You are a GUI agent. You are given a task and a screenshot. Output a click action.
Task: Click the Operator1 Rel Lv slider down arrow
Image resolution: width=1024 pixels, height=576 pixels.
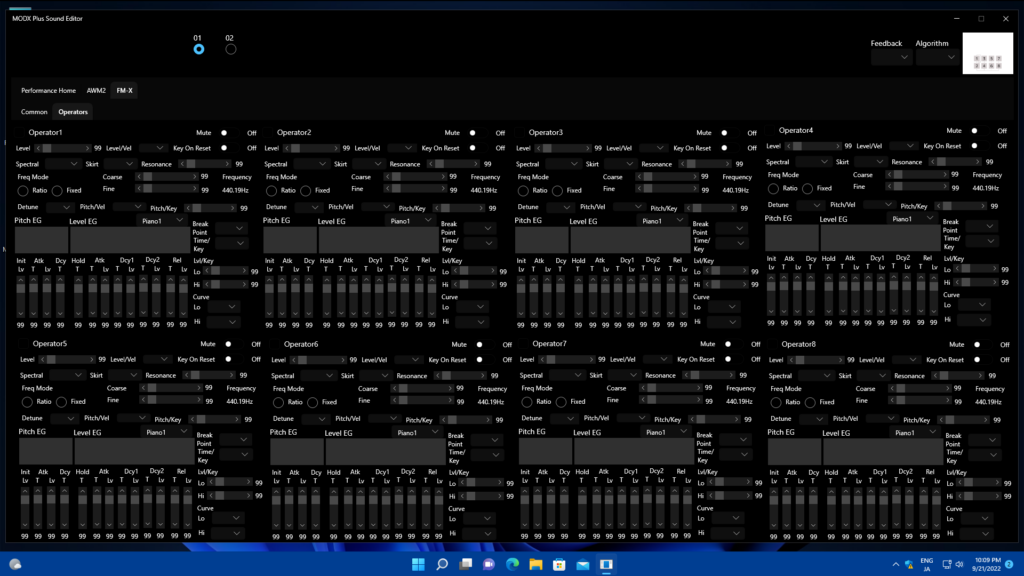pyautogui.click(x=183, y=313)
